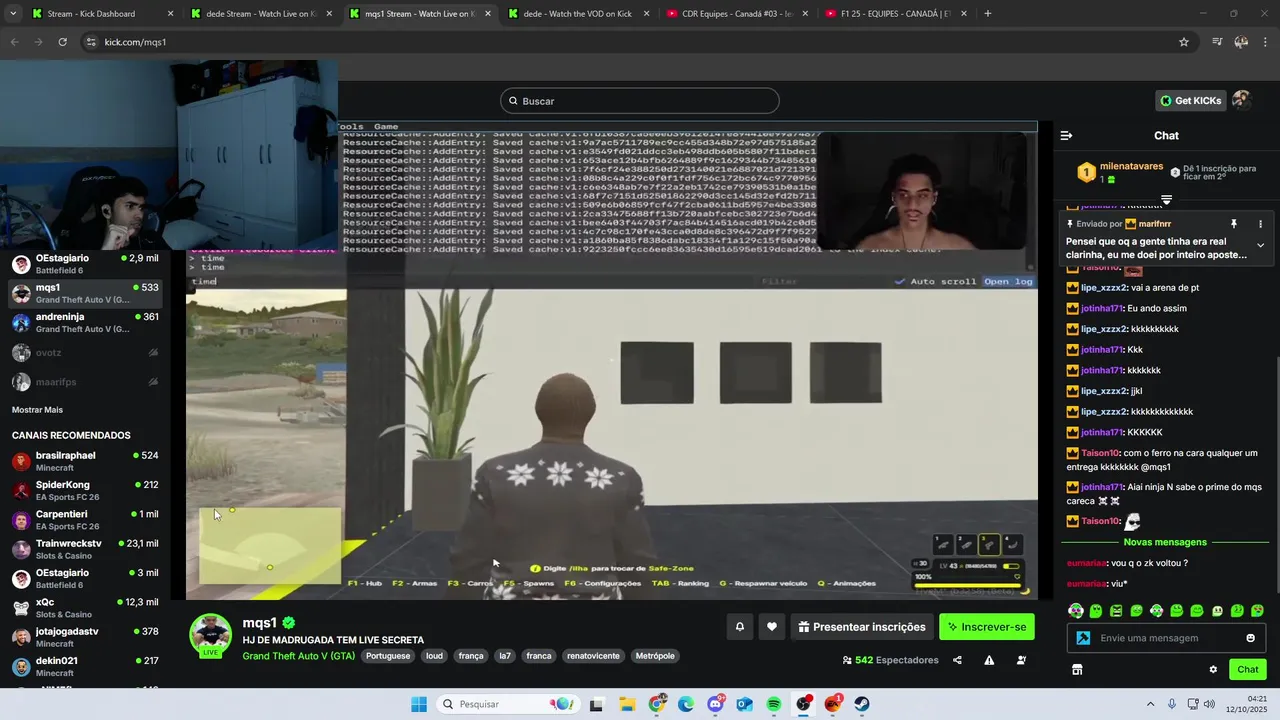Bookmark this page with the star icon
Image resolution: width=1280 pixels, height=720 pixels.
tap(1184, 42)
